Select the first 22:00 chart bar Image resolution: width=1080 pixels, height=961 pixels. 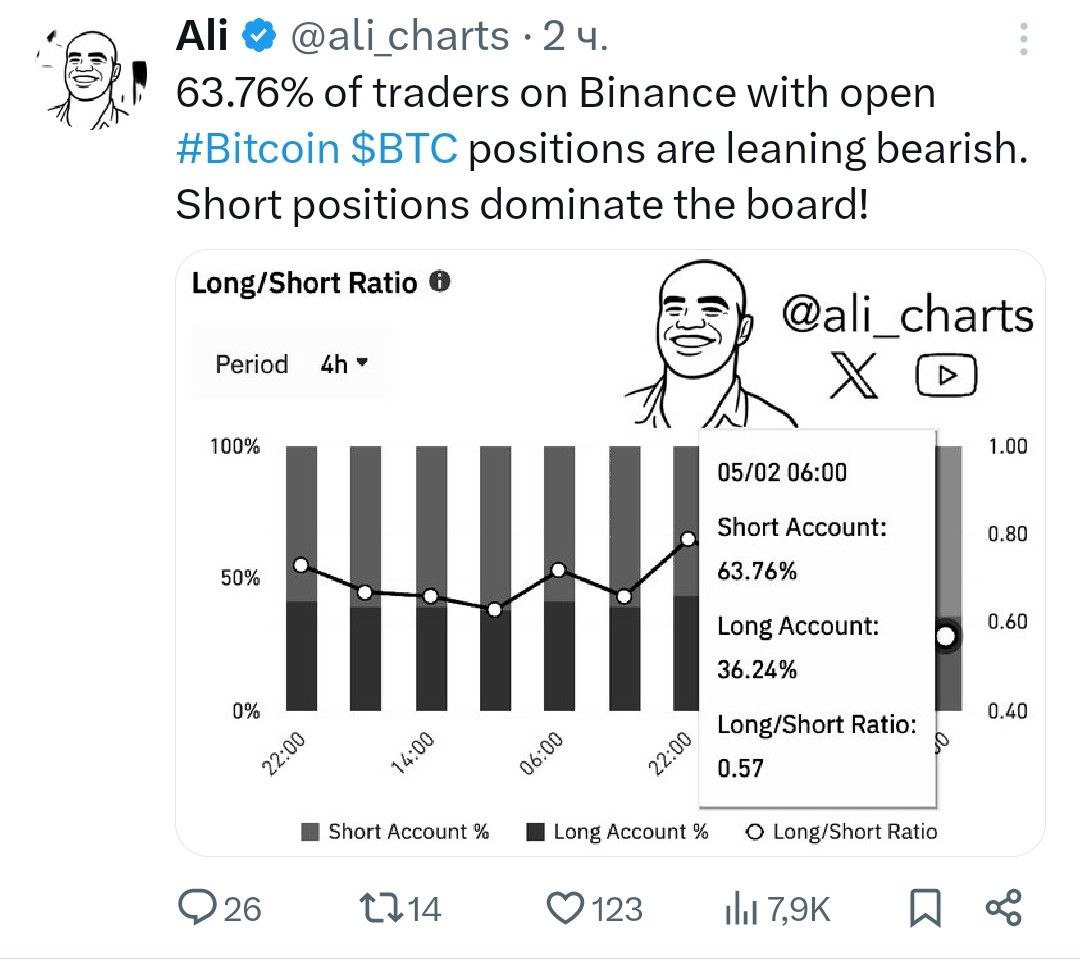click(x=302, y=578)
